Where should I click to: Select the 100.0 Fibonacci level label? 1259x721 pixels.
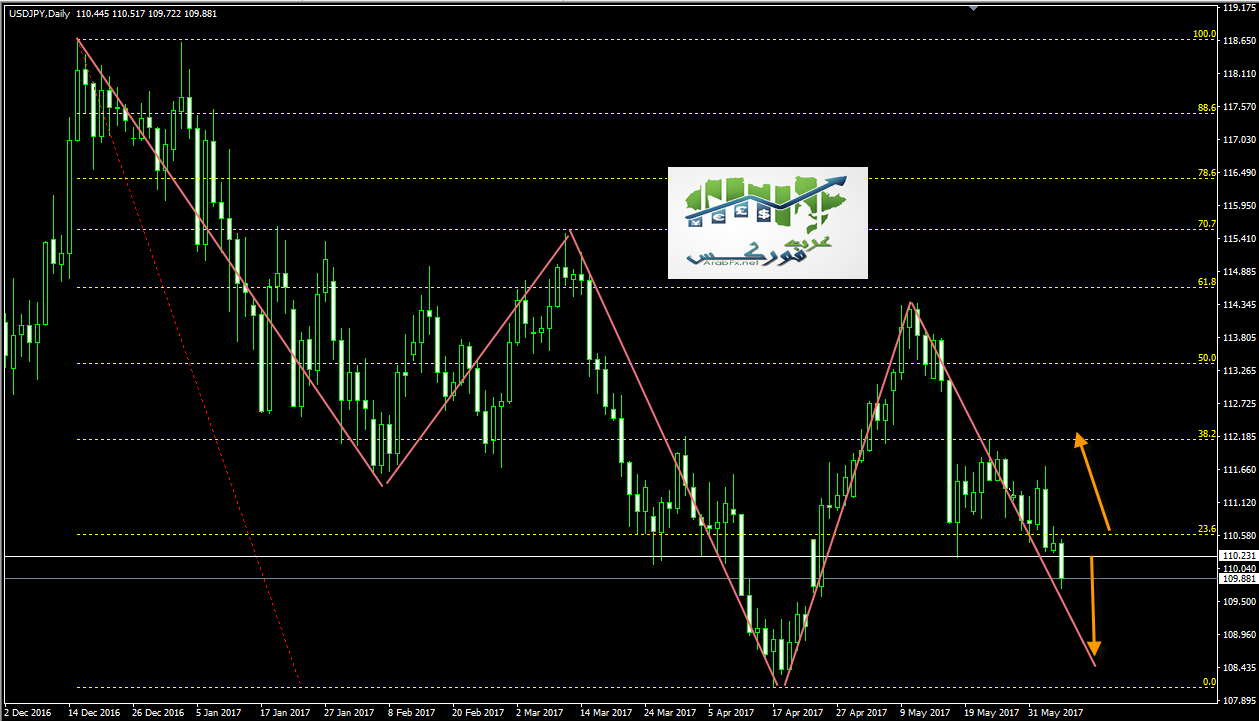click(x=1204, y=34)
